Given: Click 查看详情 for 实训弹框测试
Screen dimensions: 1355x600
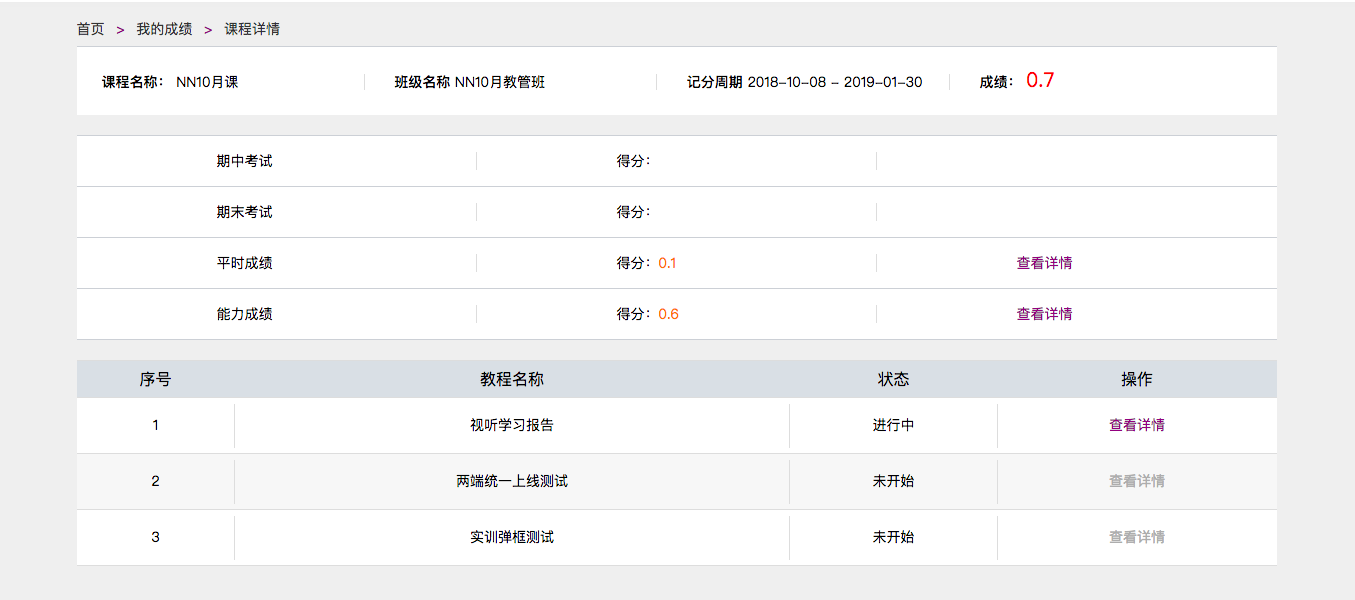Looking at the screenshot, I should coord(1136,537).
